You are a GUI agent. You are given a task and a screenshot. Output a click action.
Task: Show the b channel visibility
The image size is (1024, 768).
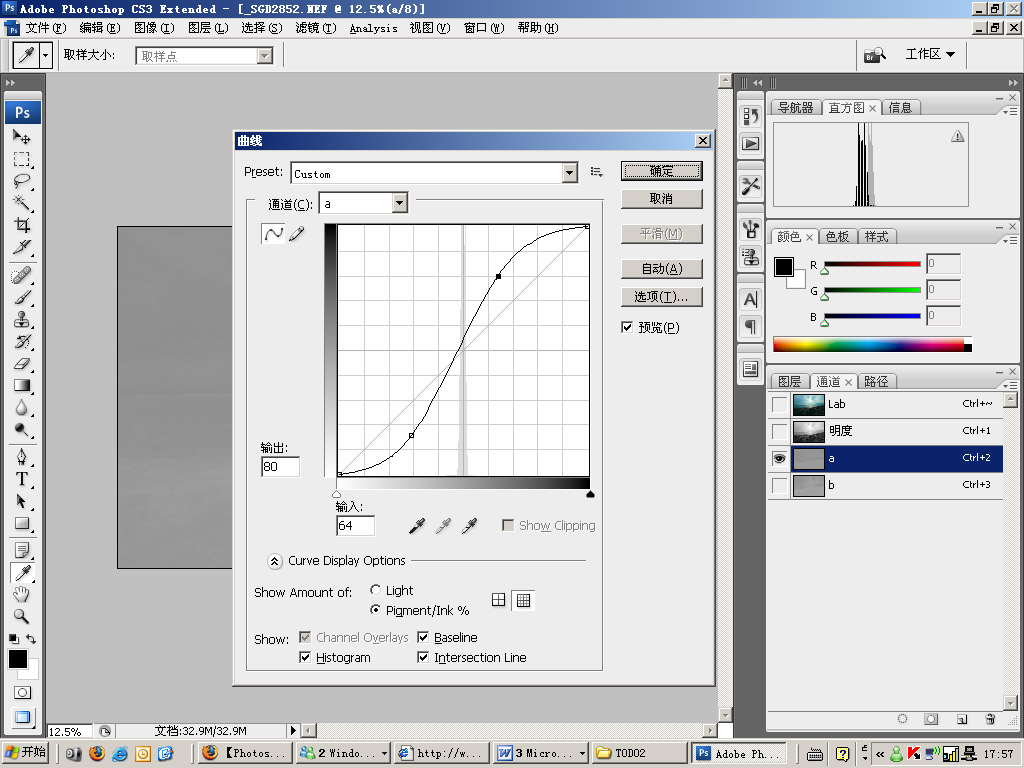coord(780,485)
